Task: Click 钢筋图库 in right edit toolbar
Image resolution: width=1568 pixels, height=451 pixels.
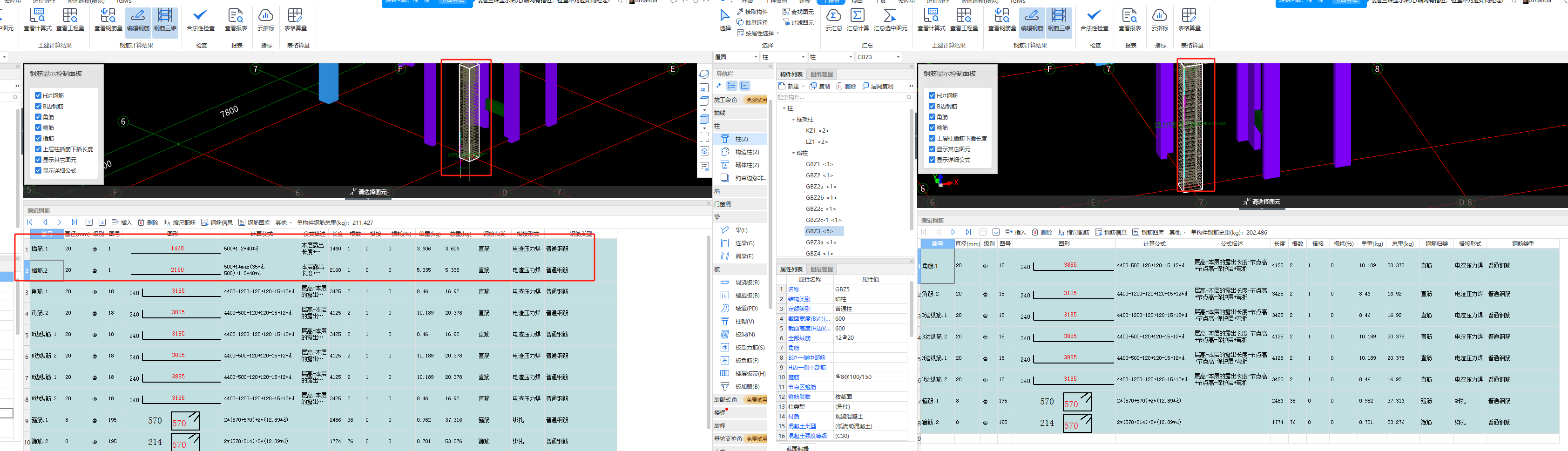Action: click(x=1148, y=233)
